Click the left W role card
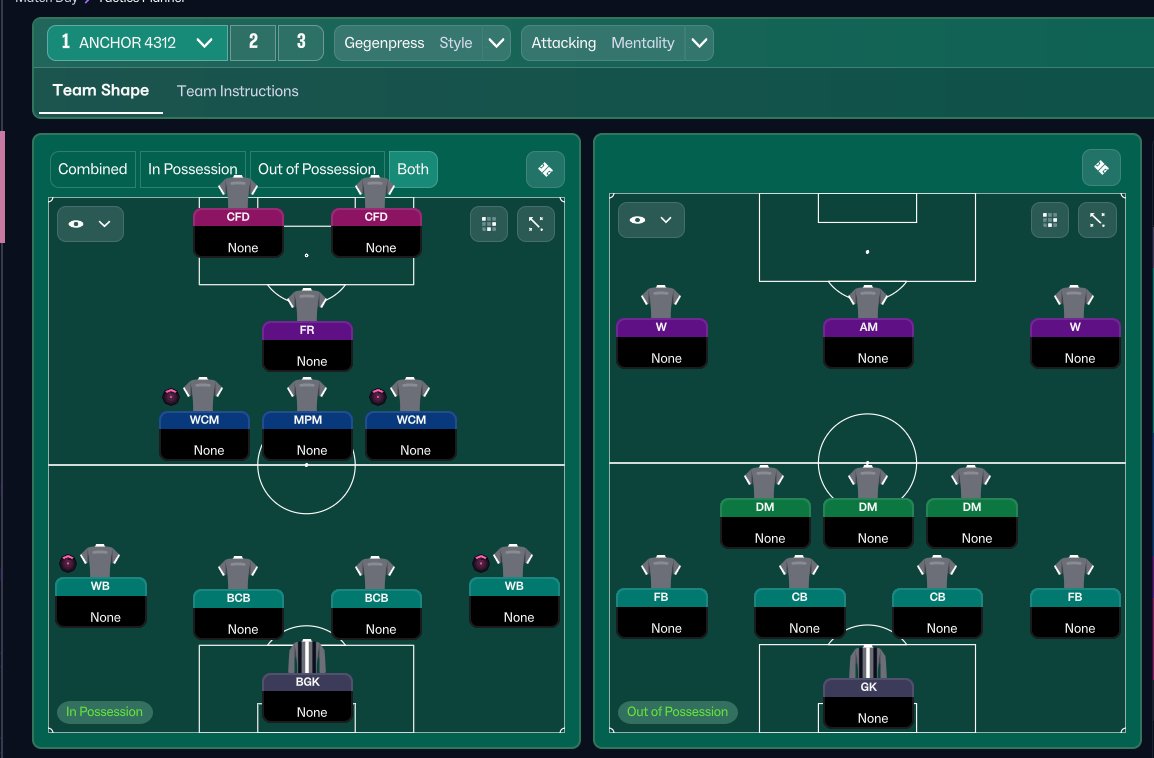This screenshot has width=1154, height=758. coord(662,343)
